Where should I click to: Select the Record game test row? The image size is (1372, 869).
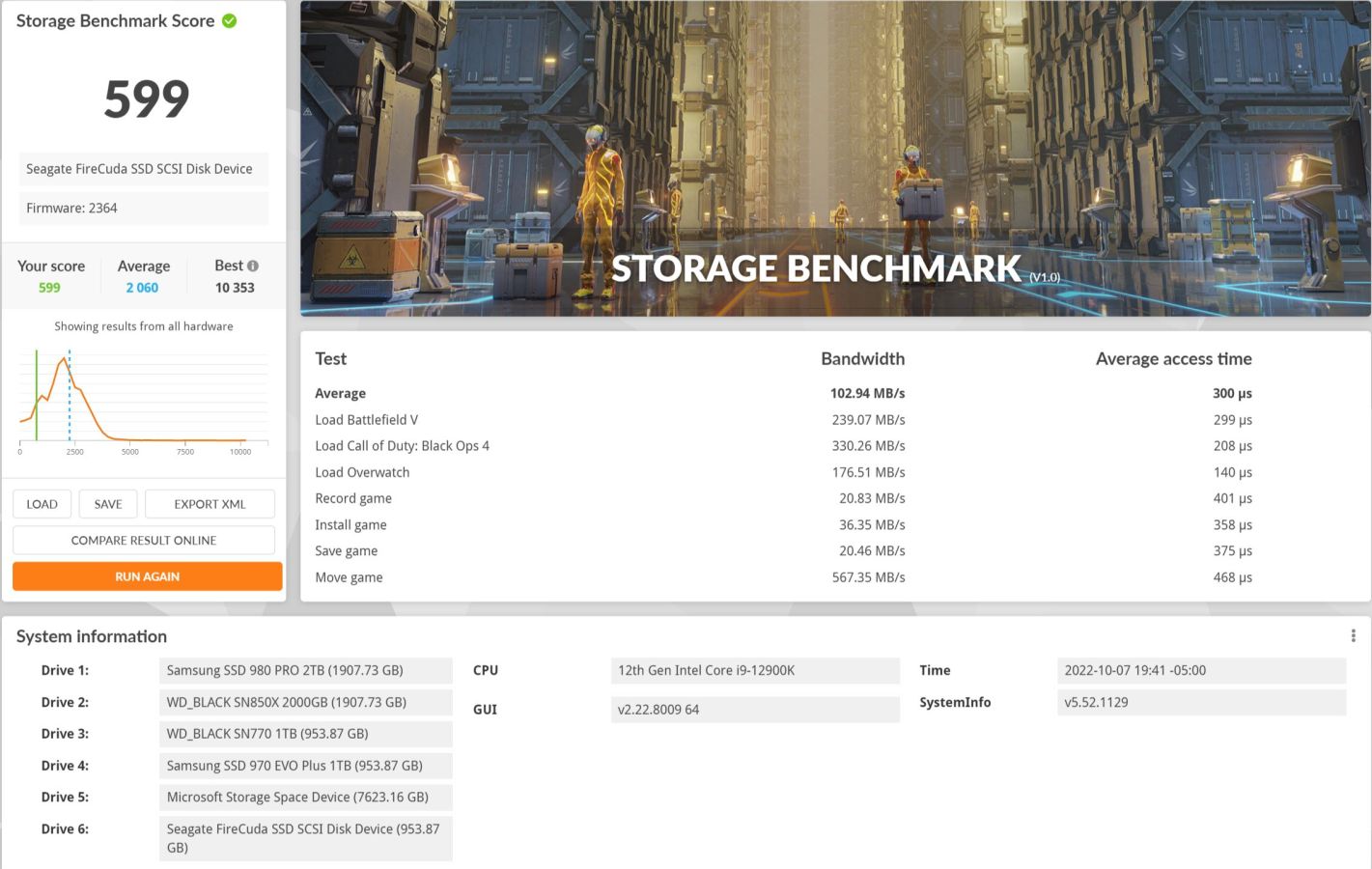[783, 498]
